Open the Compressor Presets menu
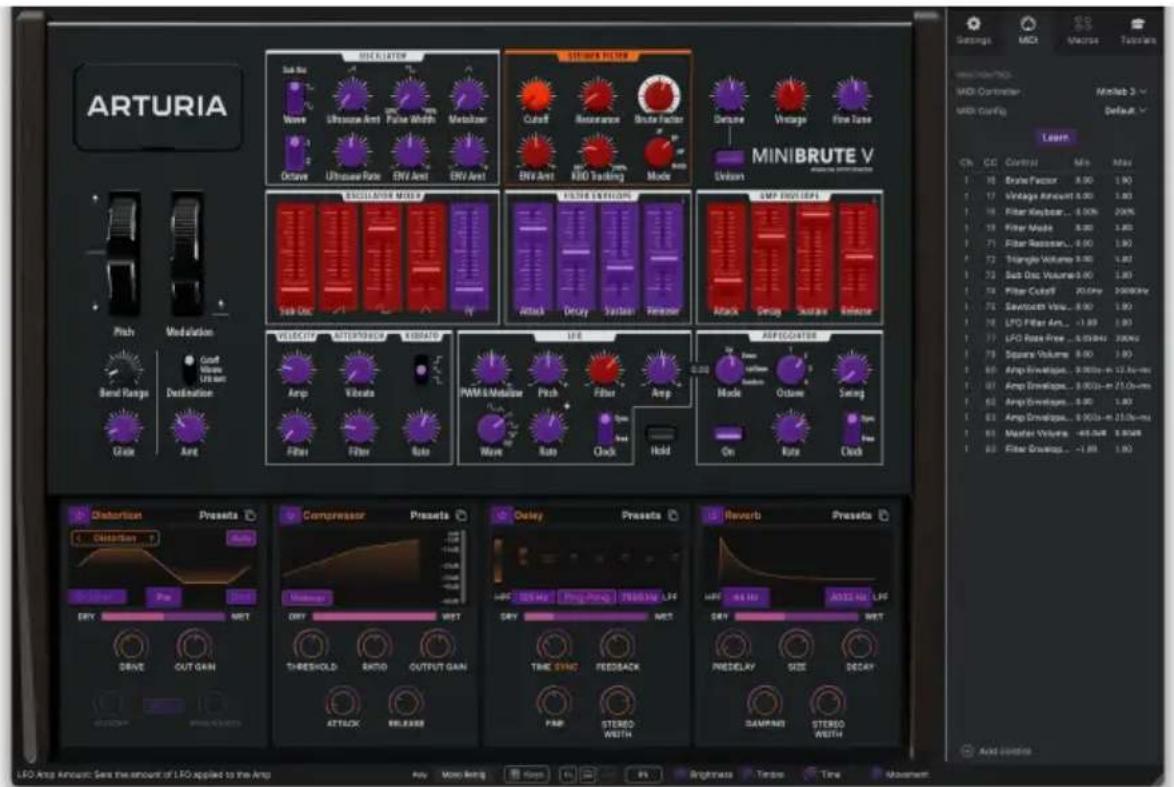Image resolution: width=1174 pixels, height=787 pixels. pos(429,515)
